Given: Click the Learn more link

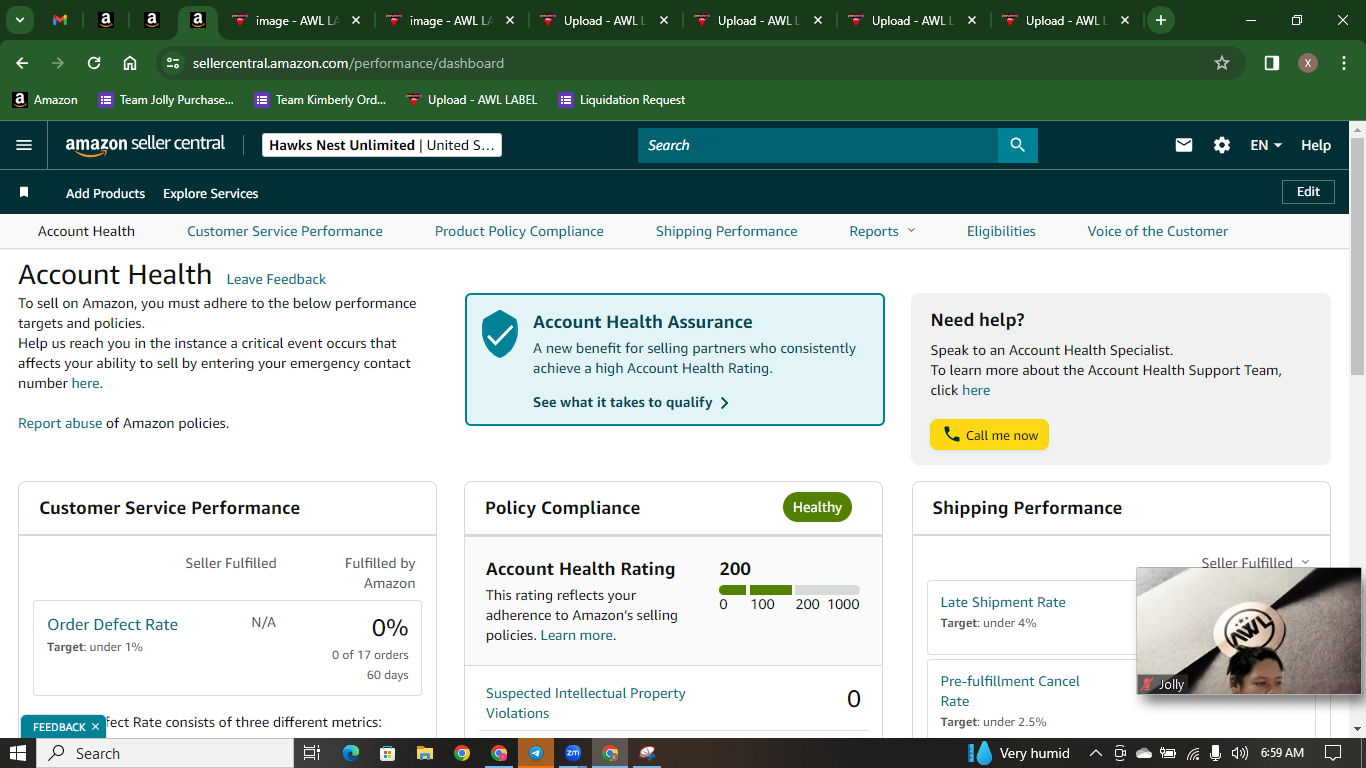Looking at the screenshot, I should [577, 635].
